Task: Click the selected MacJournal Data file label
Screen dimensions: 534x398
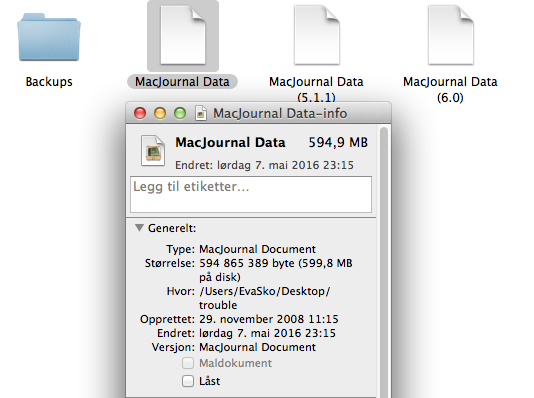Action: [182, 82]
